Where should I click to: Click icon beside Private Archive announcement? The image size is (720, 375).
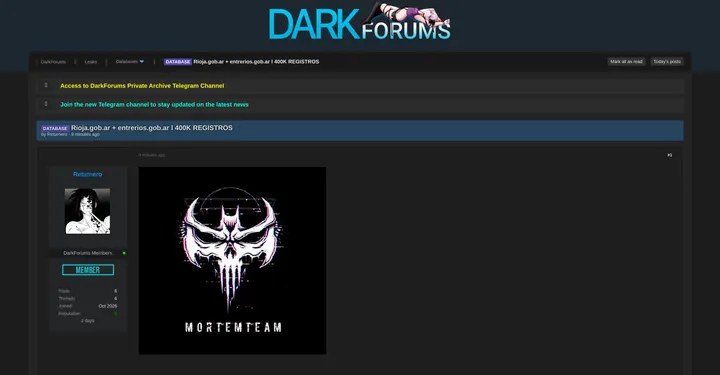pyautogui.click(x=46, y=85)
